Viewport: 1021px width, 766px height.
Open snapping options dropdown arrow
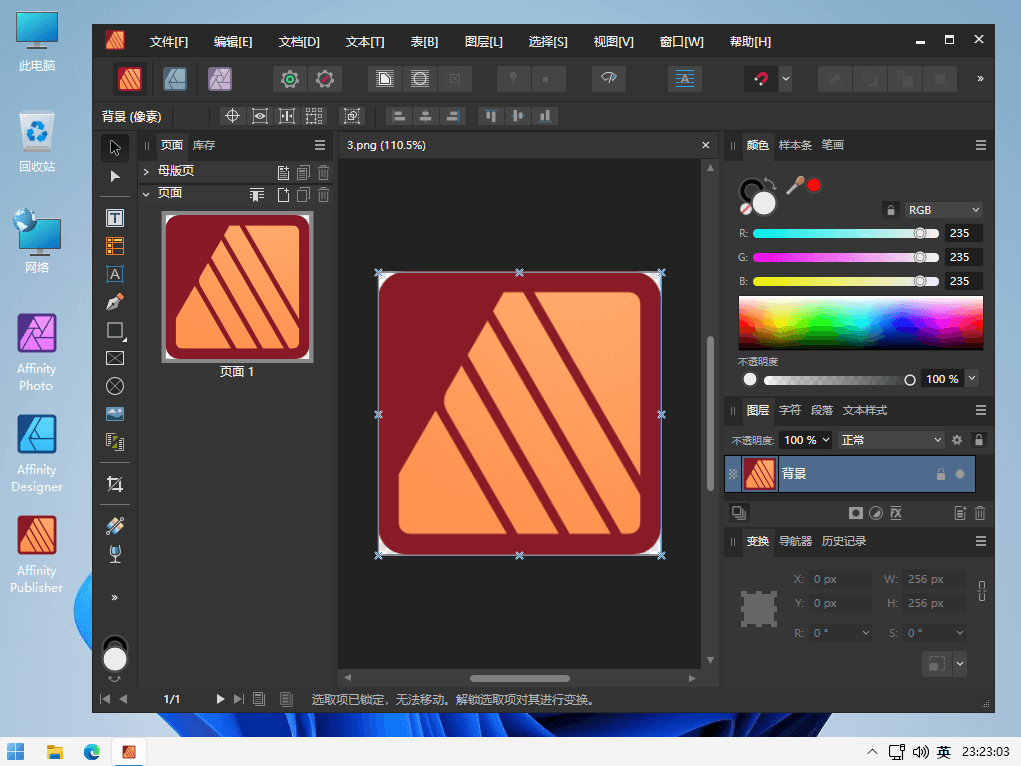coord(786,79)
